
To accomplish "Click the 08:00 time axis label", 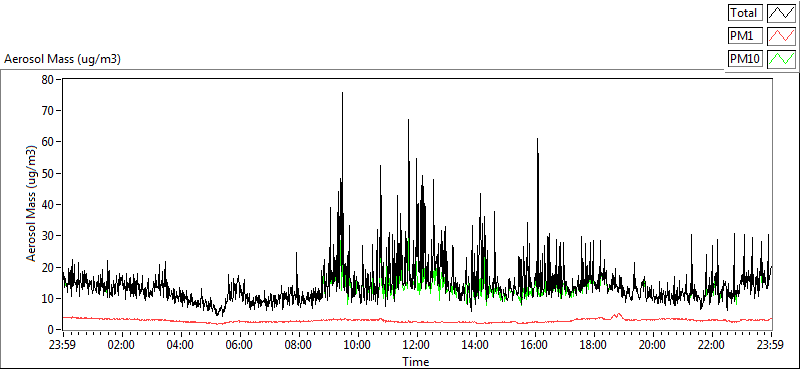I will coord(298,345).
